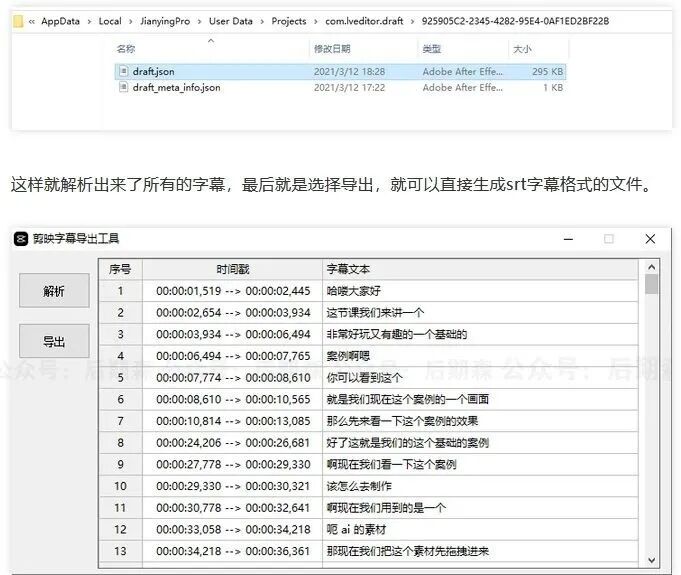This screenshot has height=575, width=681.
Task: Go to User Data in the breadcrumb
Action: coord(231,21)
